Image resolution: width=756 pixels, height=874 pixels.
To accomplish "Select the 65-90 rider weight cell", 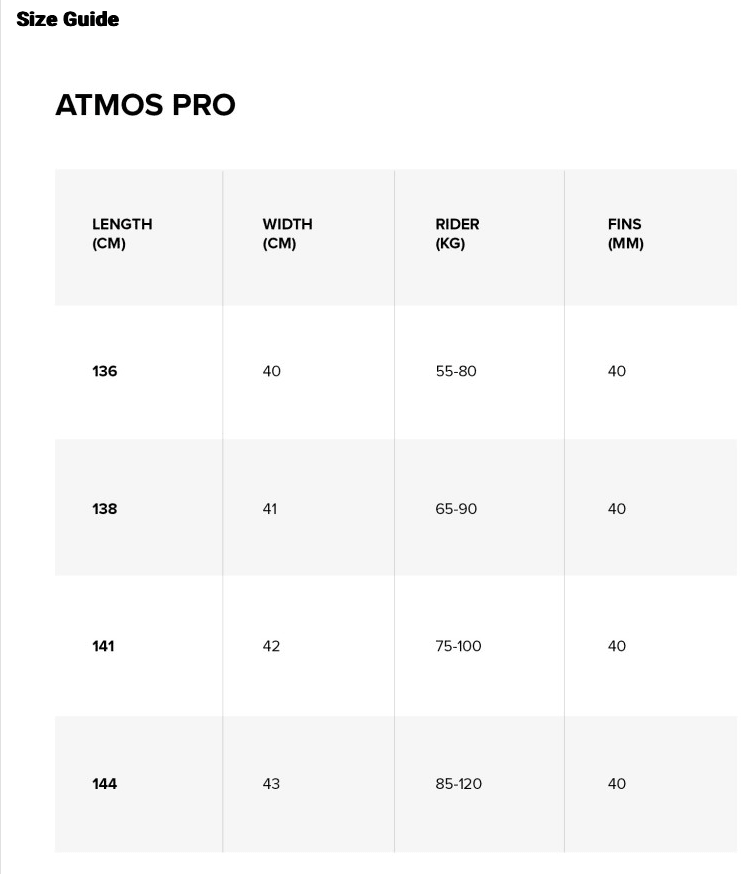I will 456,509.
